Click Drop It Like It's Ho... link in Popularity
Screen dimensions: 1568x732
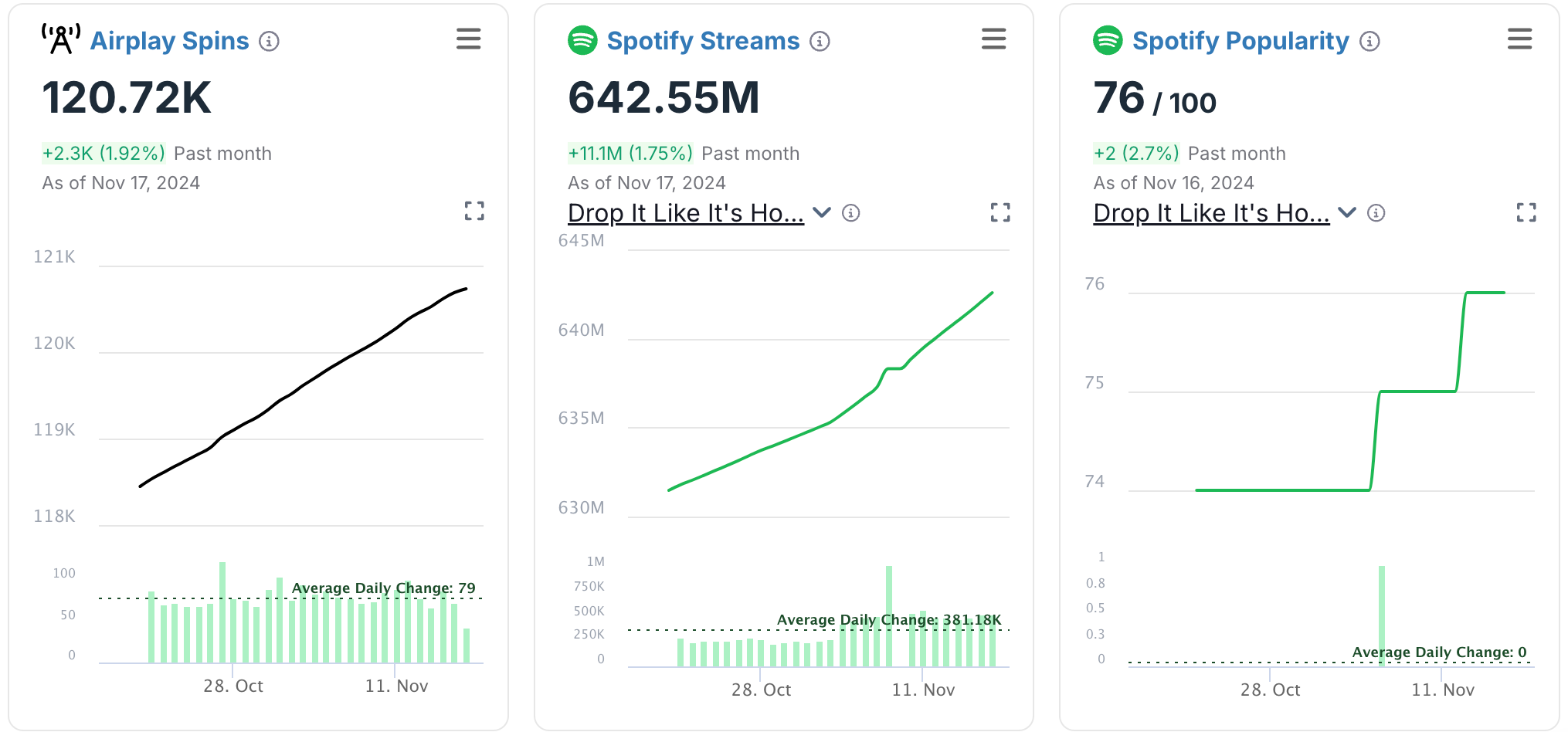point(1211,213)
